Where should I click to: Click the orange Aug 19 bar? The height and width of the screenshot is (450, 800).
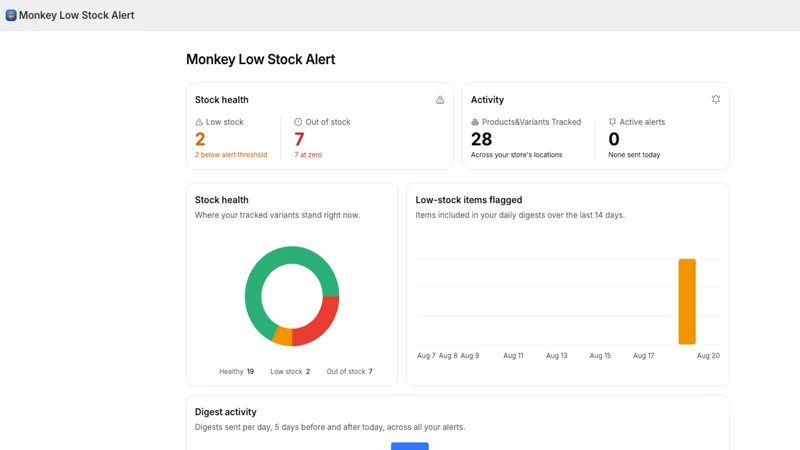tap(687, 302)
